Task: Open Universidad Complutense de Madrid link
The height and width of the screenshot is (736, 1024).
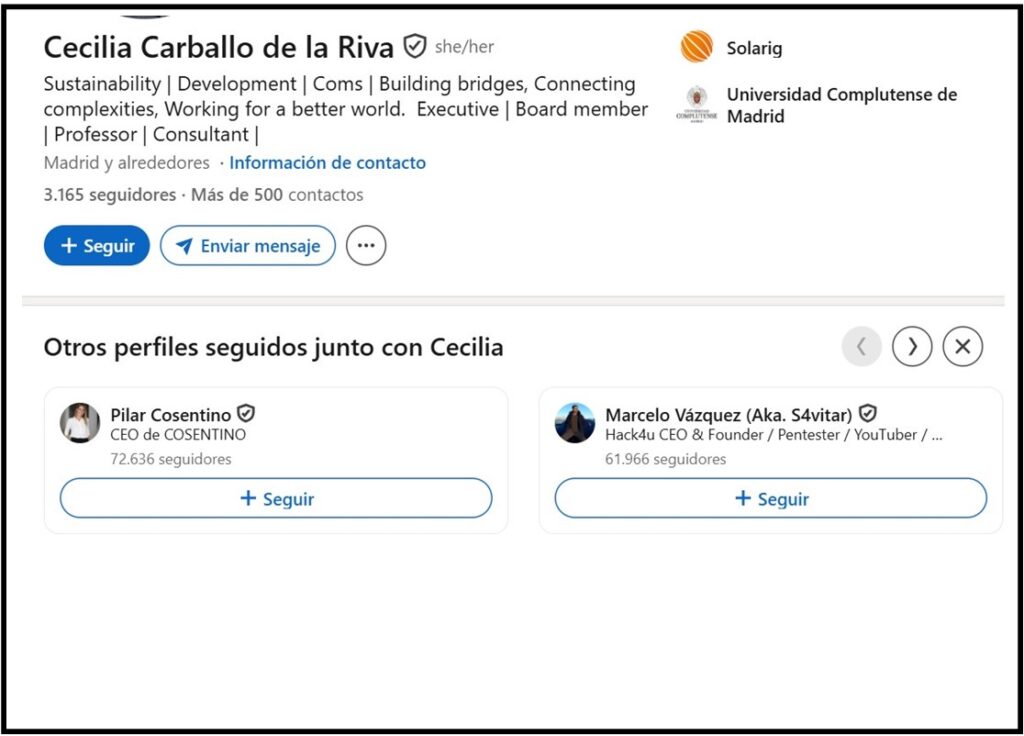Action: pyautogui.click(x=841, y=105)
